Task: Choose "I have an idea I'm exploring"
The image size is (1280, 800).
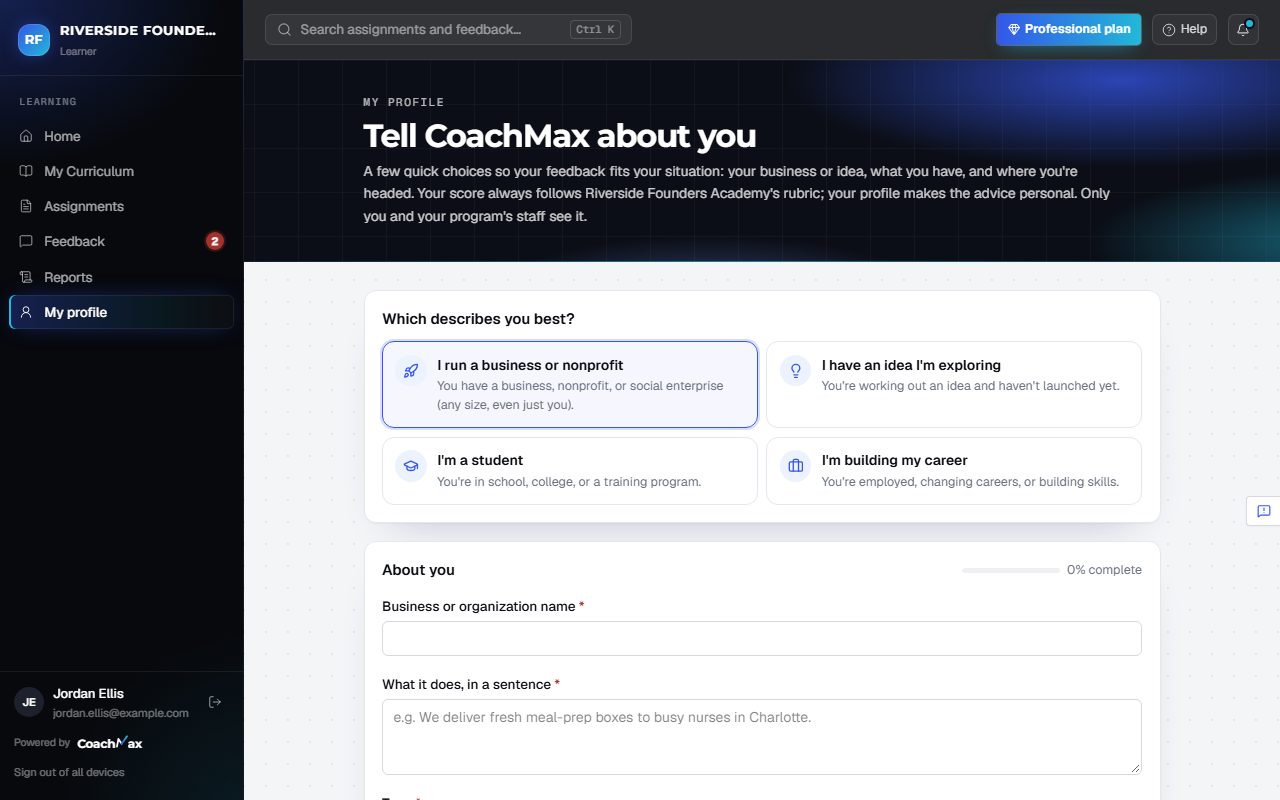Action: (954, 385)
